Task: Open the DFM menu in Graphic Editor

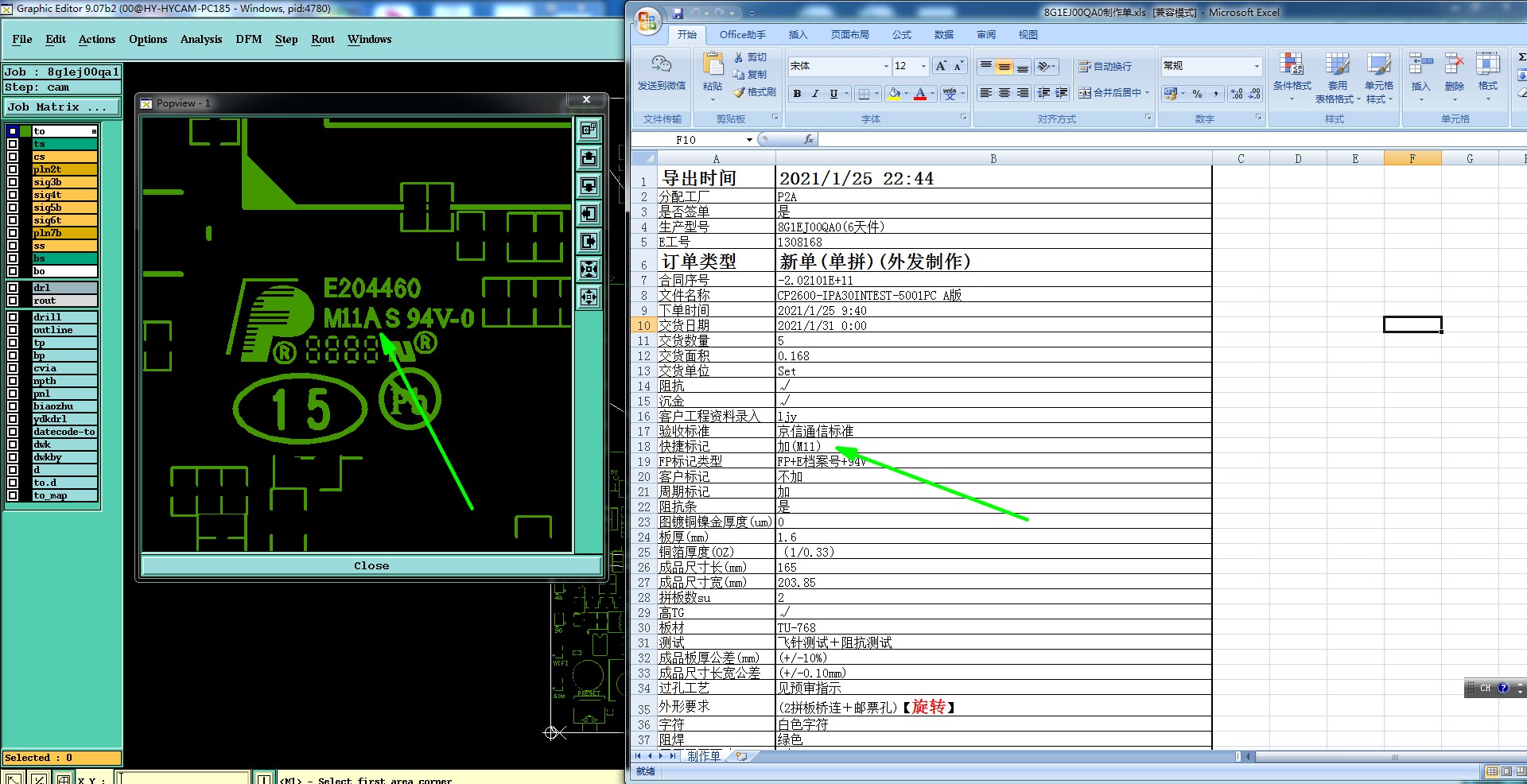Action: [249, 39]
